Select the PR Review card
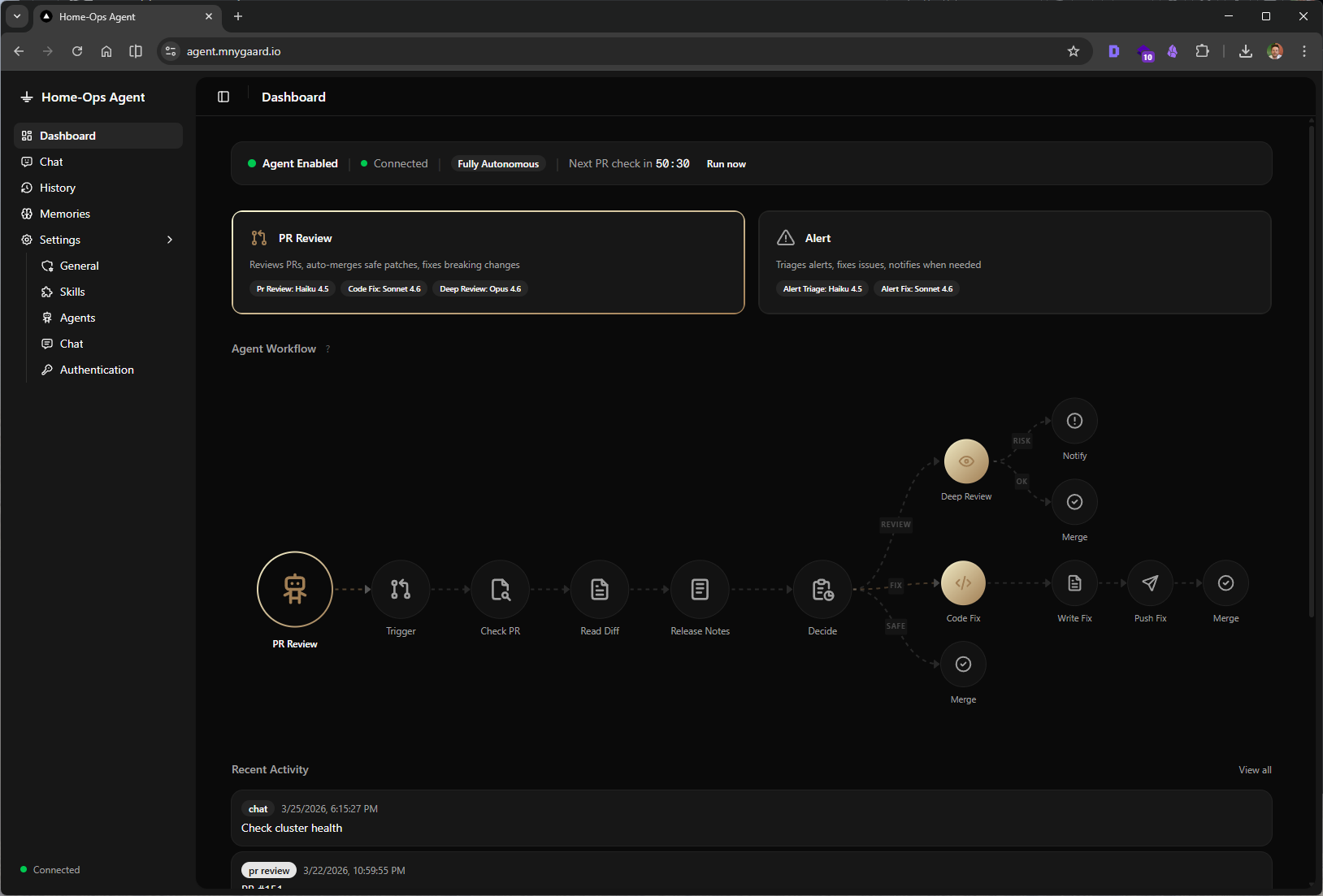 pyautogui.click(x=488, y=262)
